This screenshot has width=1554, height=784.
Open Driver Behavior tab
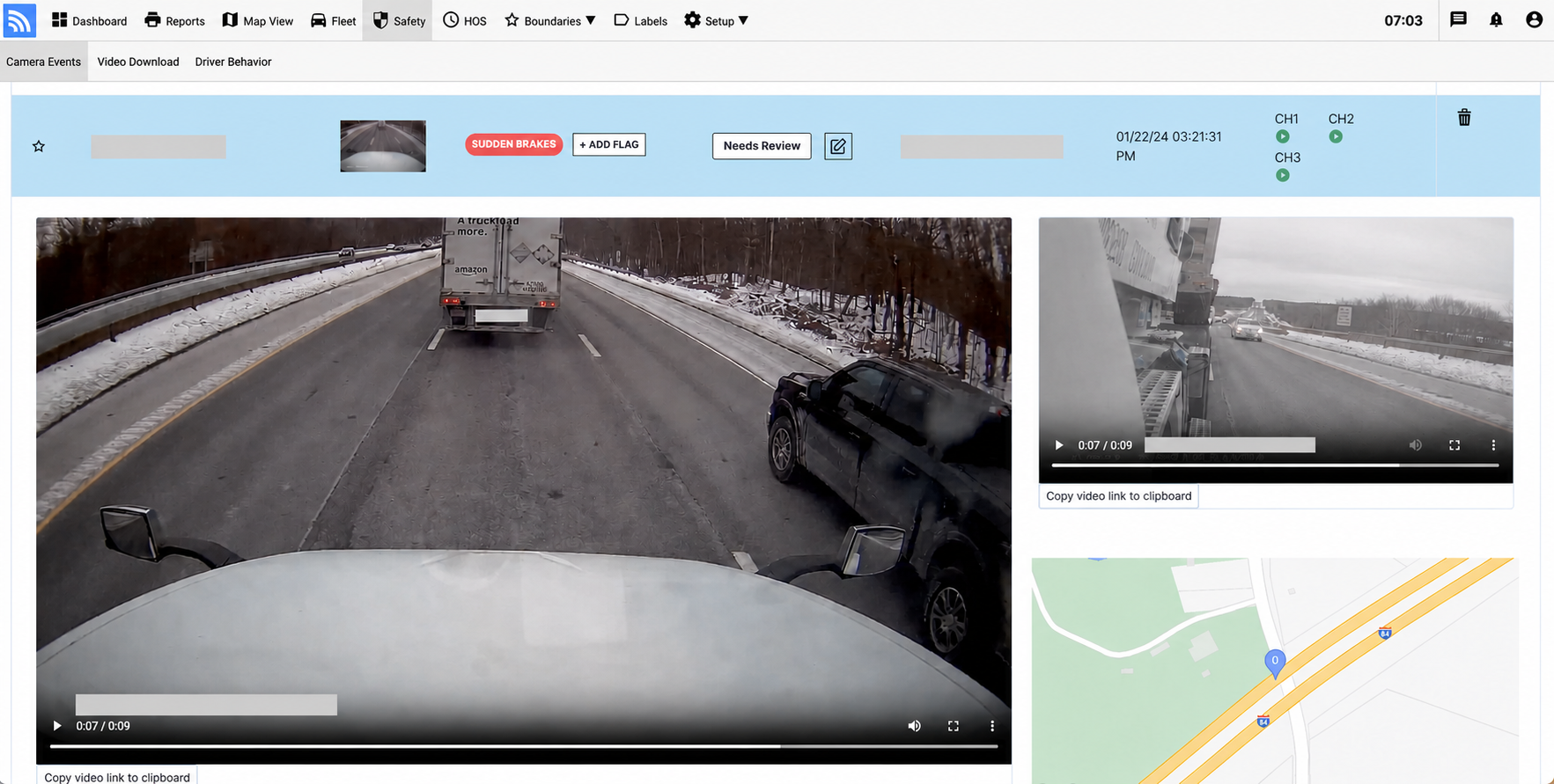point(233,62)
